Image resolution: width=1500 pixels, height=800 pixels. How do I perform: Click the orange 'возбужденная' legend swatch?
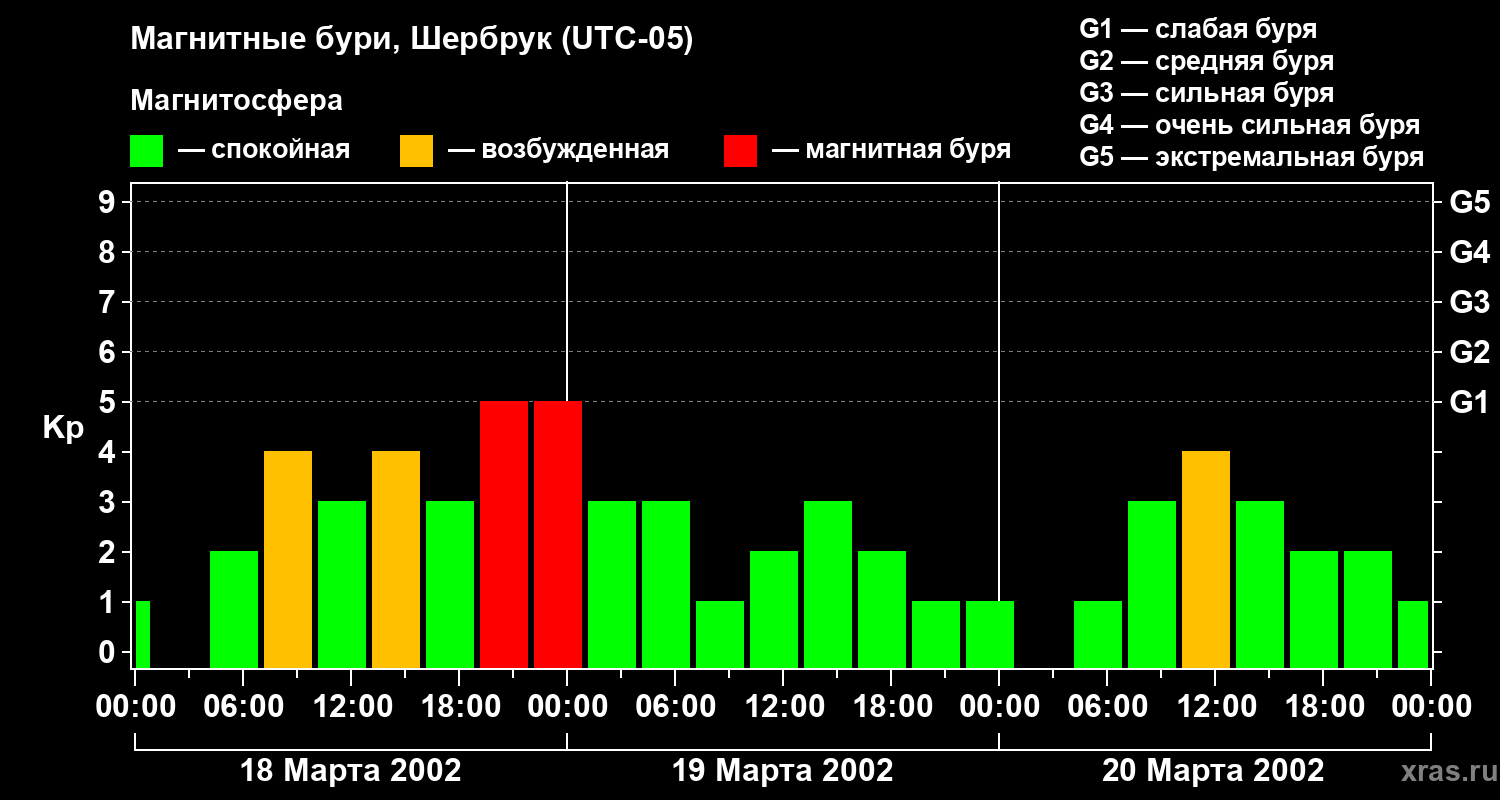(417, 151)
